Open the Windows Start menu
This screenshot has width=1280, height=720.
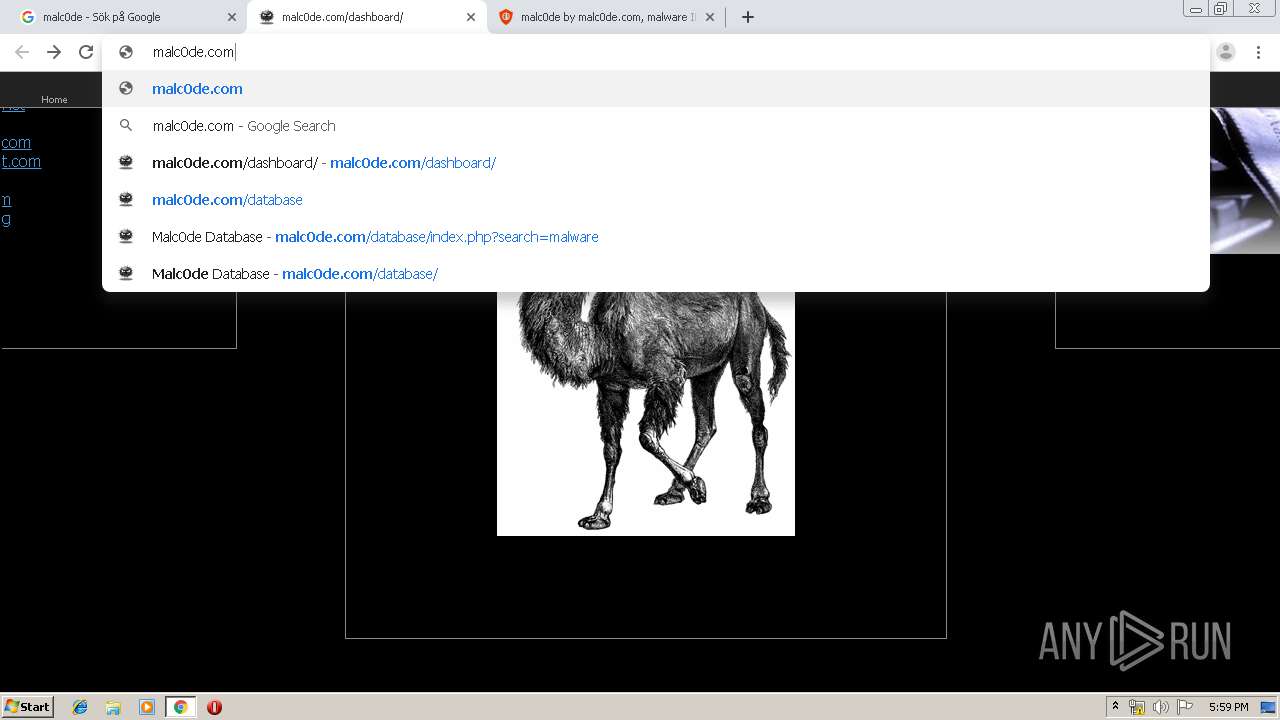click(x=28, y=706)
